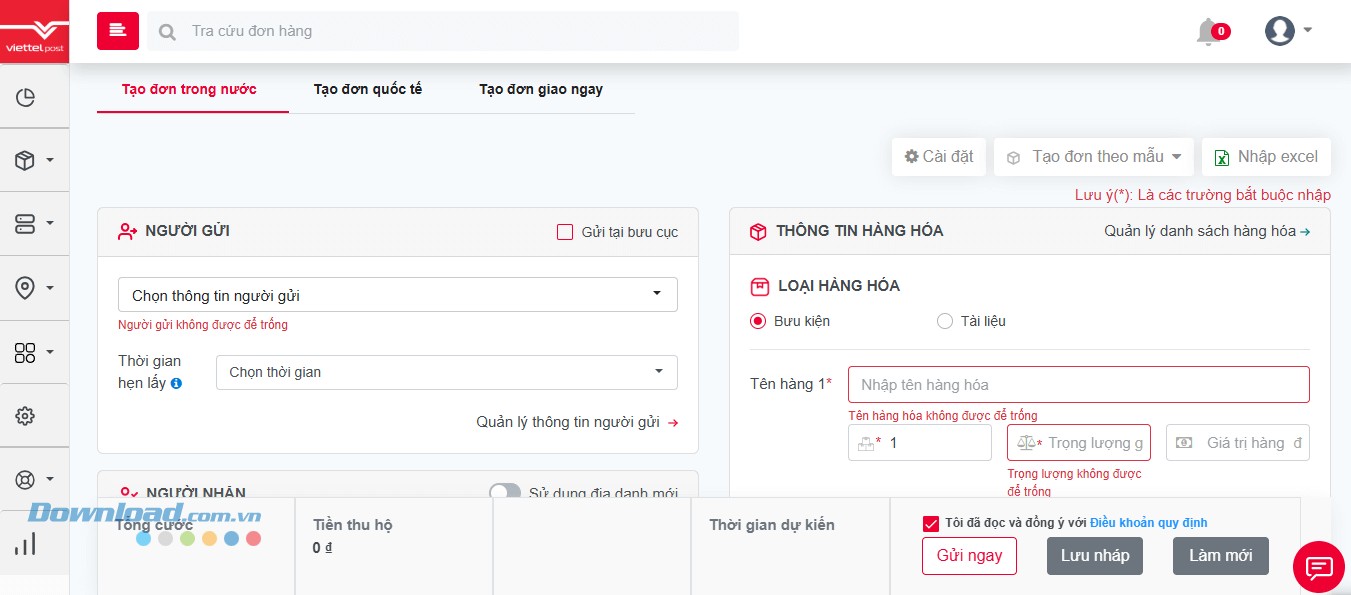This screenshot has height=595, width=1351.
Task: Click the green color dot under Tổng cước
Action: 188,538
